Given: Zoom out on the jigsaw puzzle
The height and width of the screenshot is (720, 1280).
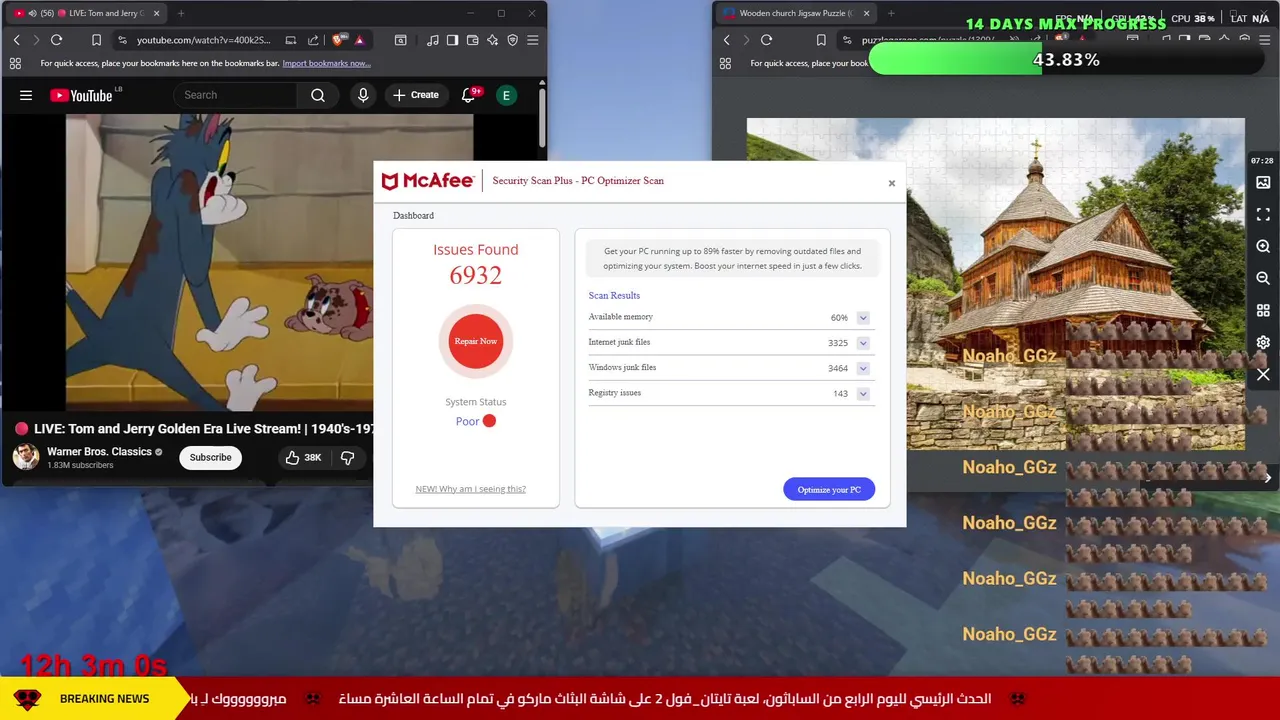Looking at the screenshot, I should point(1263,278).
